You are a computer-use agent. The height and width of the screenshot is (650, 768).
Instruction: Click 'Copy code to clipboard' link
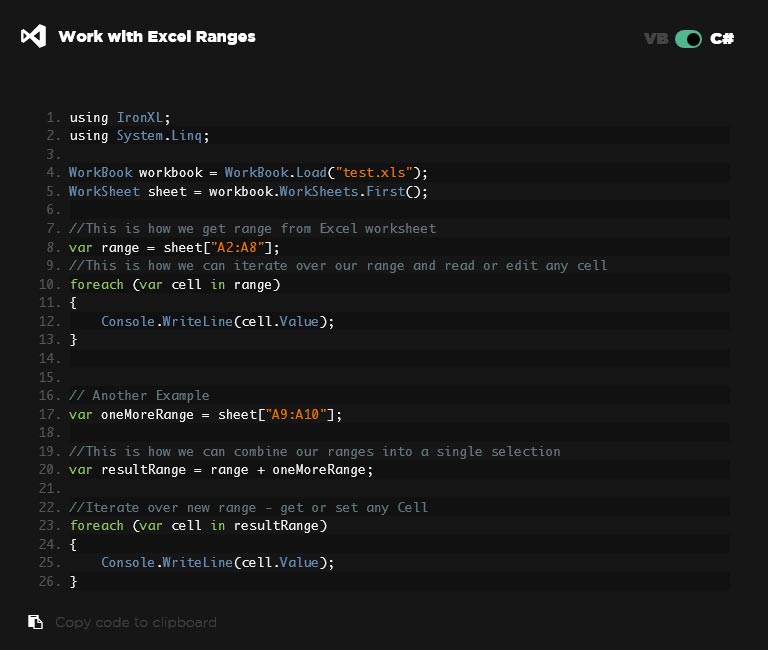click(x=135, y=622)
